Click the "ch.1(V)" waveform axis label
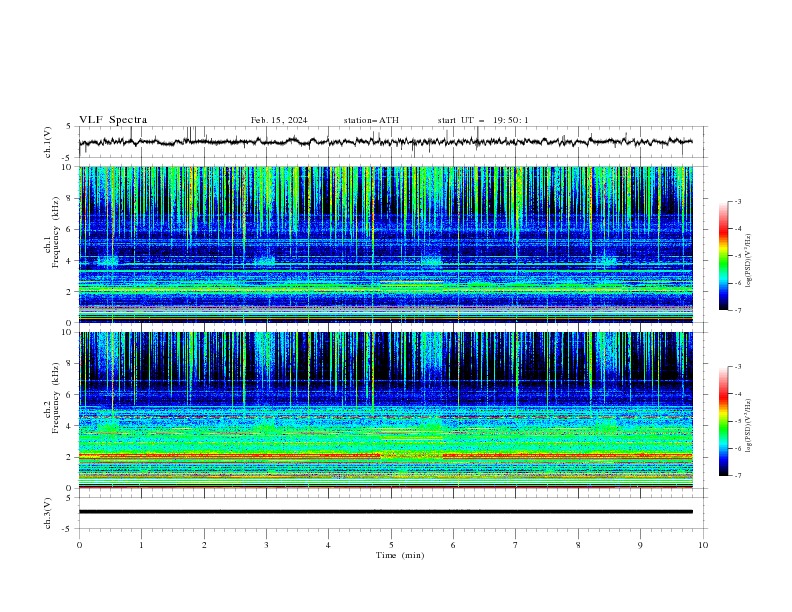792x612 pixels. [48, 142]
